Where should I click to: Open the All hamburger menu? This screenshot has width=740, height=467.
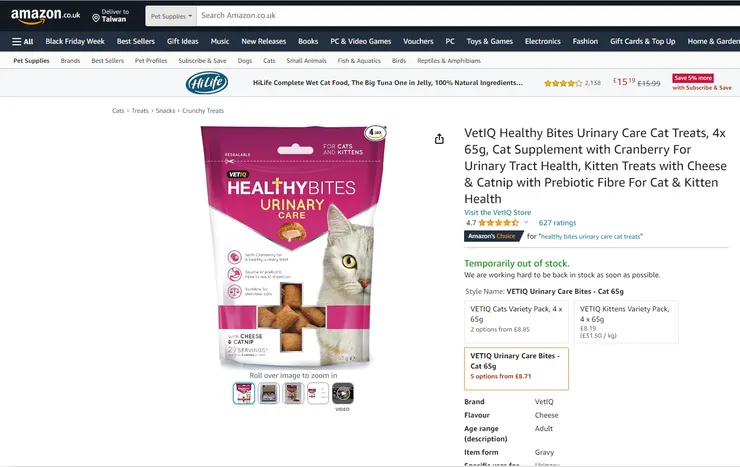[x=23, y=42]
